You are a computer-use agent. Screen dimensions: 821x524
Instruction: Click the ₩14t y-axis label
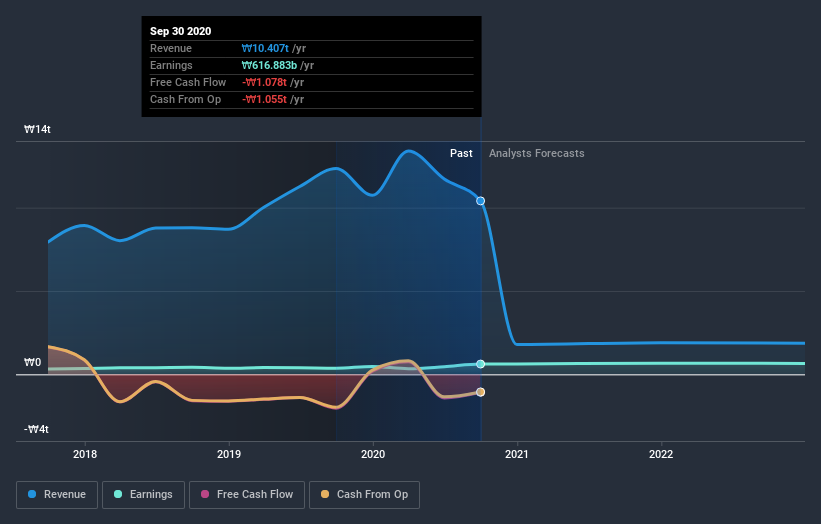pos(37,129)
